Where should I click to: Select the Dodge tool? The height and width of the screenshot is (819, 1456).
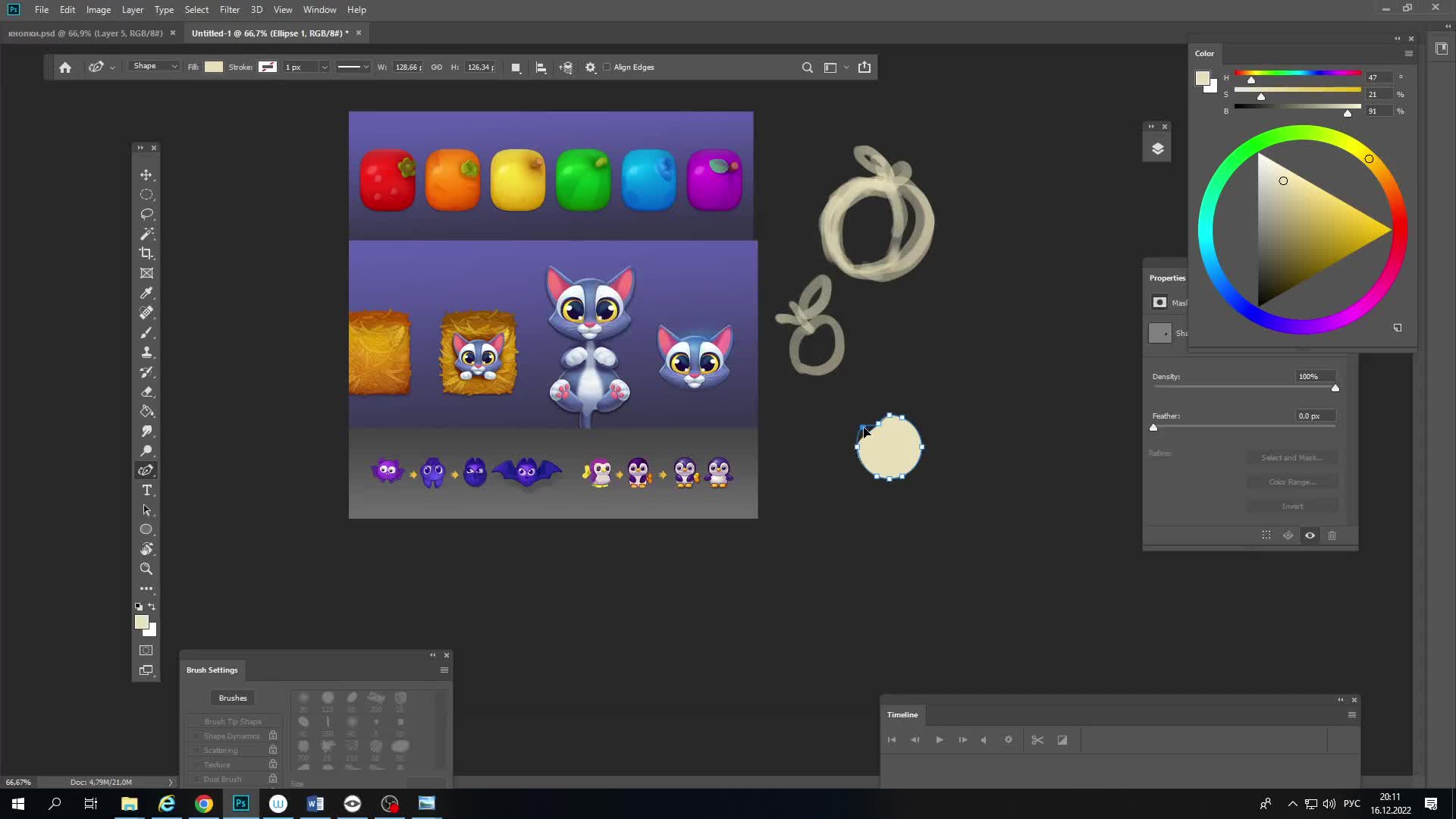point(146,450)
